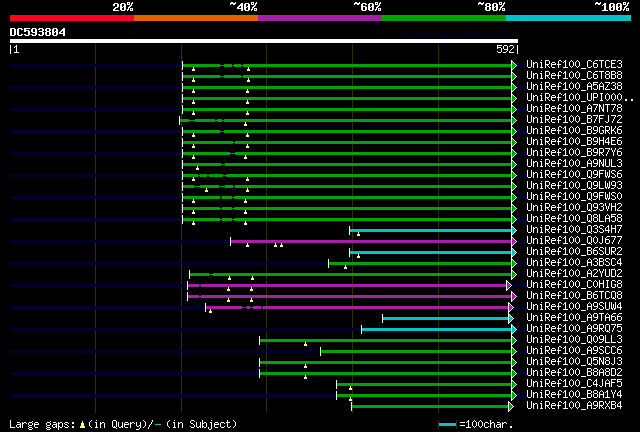Click the DC593804 query name
This screenshot has height=432, width=640.
pyautogui.click(x=38, y=32)
